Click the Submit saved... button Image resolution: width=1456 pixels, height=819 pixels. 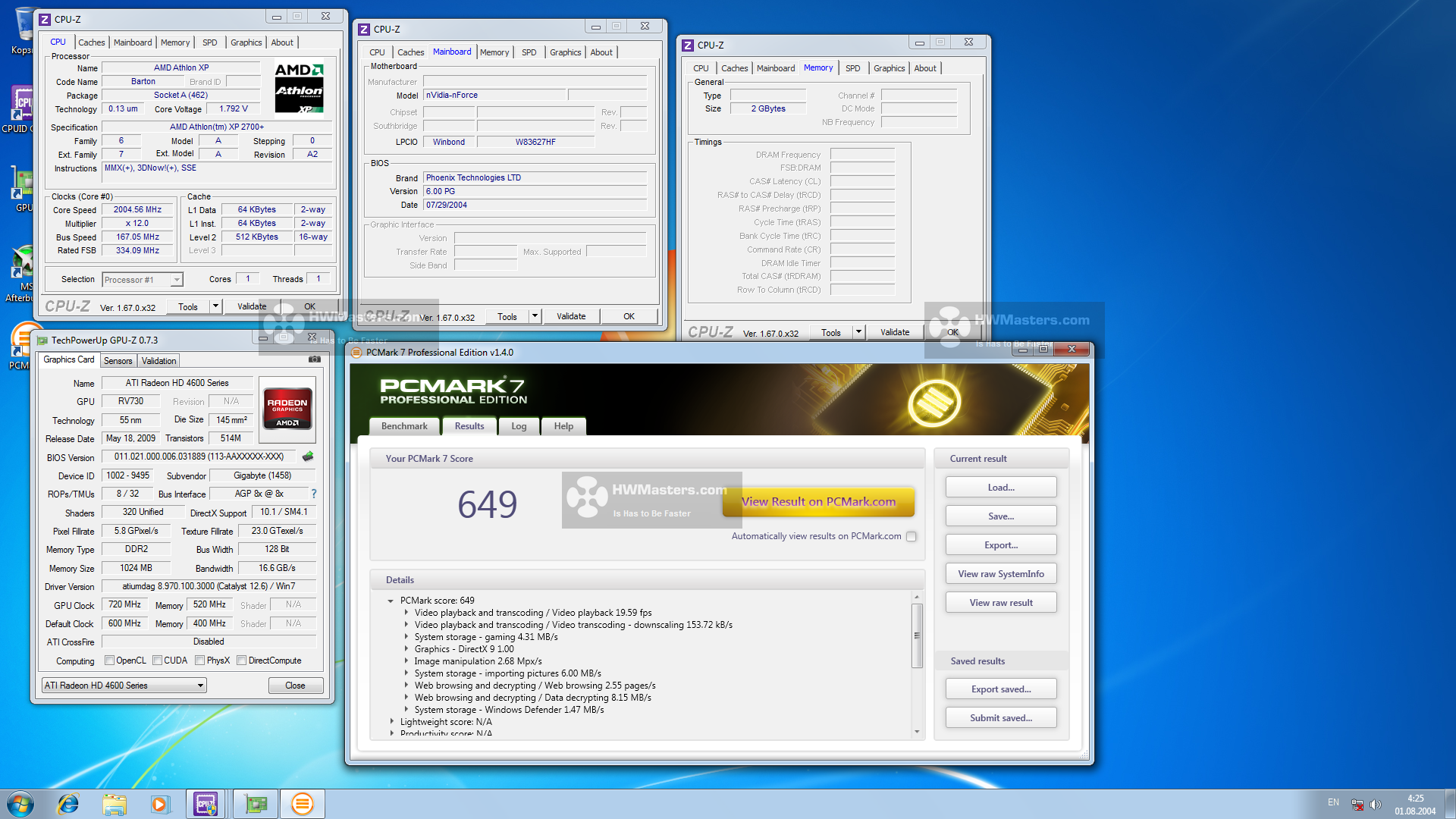pos(1001,718)
